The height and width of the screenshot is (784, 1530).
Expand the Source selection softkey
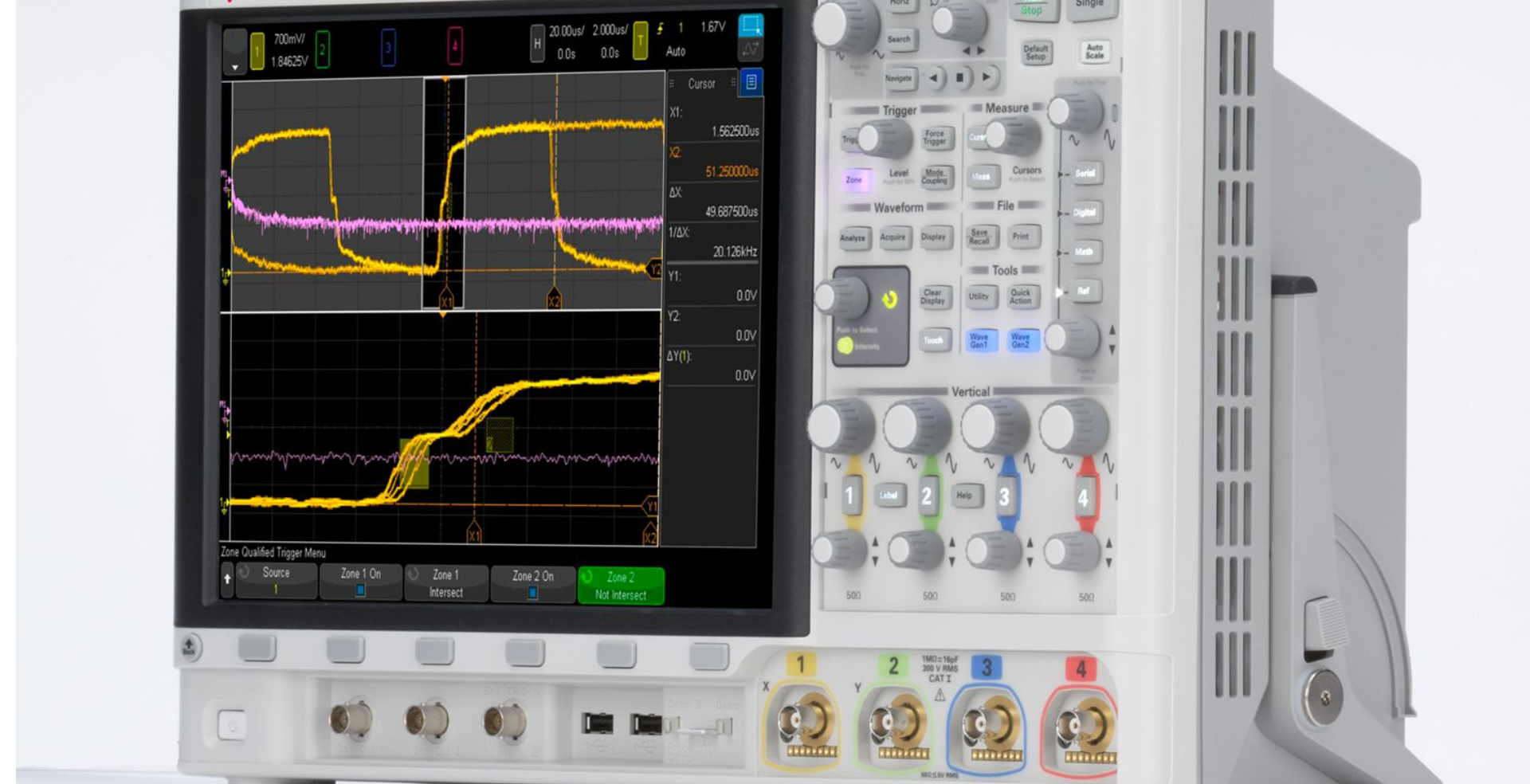(276, 581)
